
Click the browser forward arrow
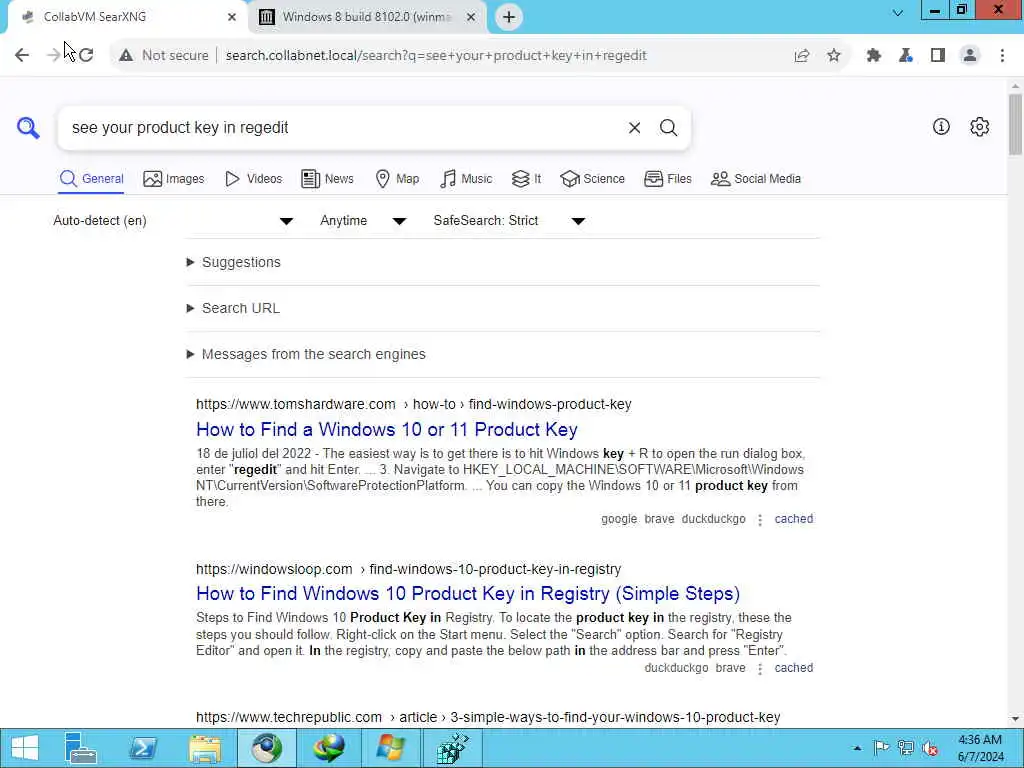54,56
